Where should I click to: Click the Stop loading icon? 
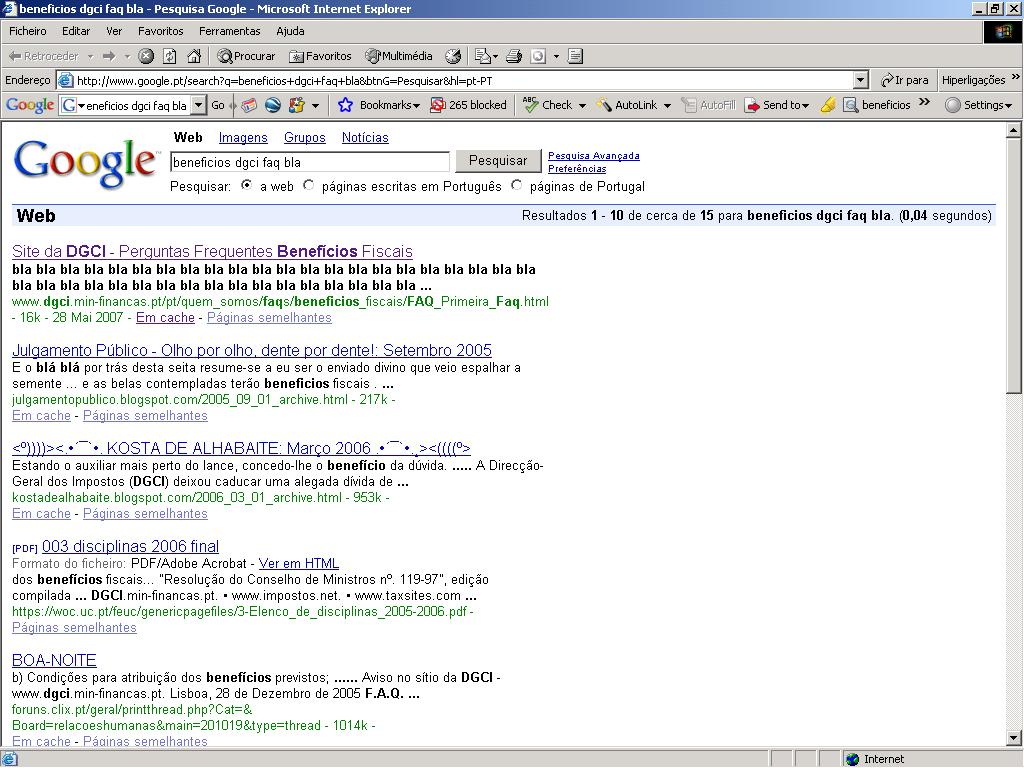pyautogui.click(x=146, y=56)
